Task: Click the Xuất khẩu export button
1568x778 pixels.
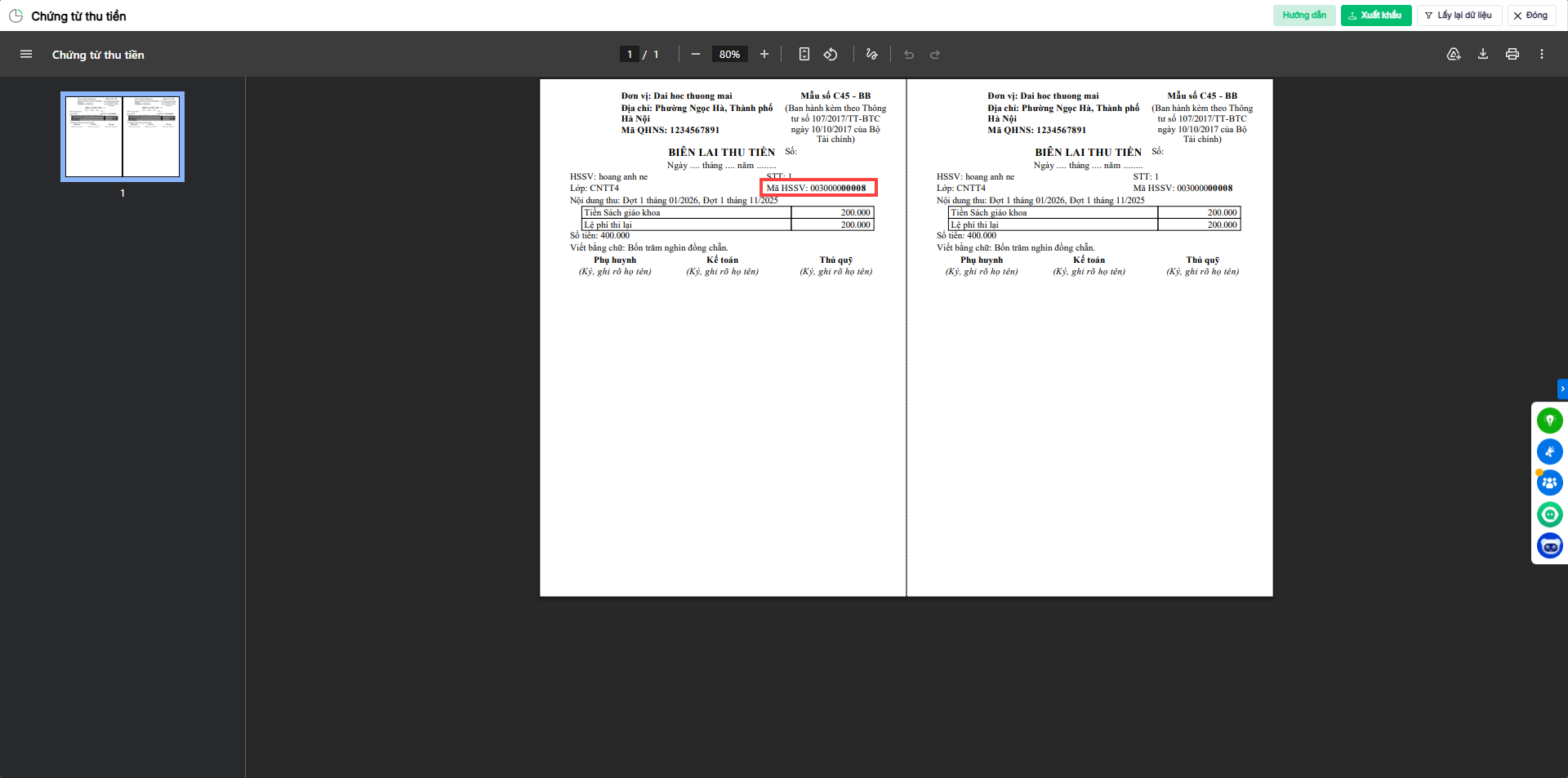Action: tap(1375, 16)
